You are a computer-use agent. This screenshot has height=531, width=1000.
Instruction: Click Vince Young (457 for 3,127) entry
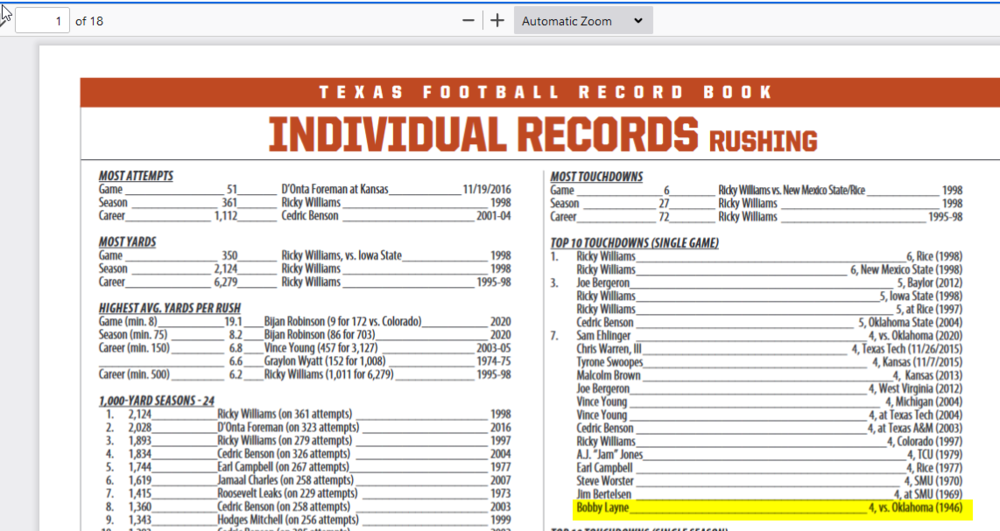(x=329, y=348)
